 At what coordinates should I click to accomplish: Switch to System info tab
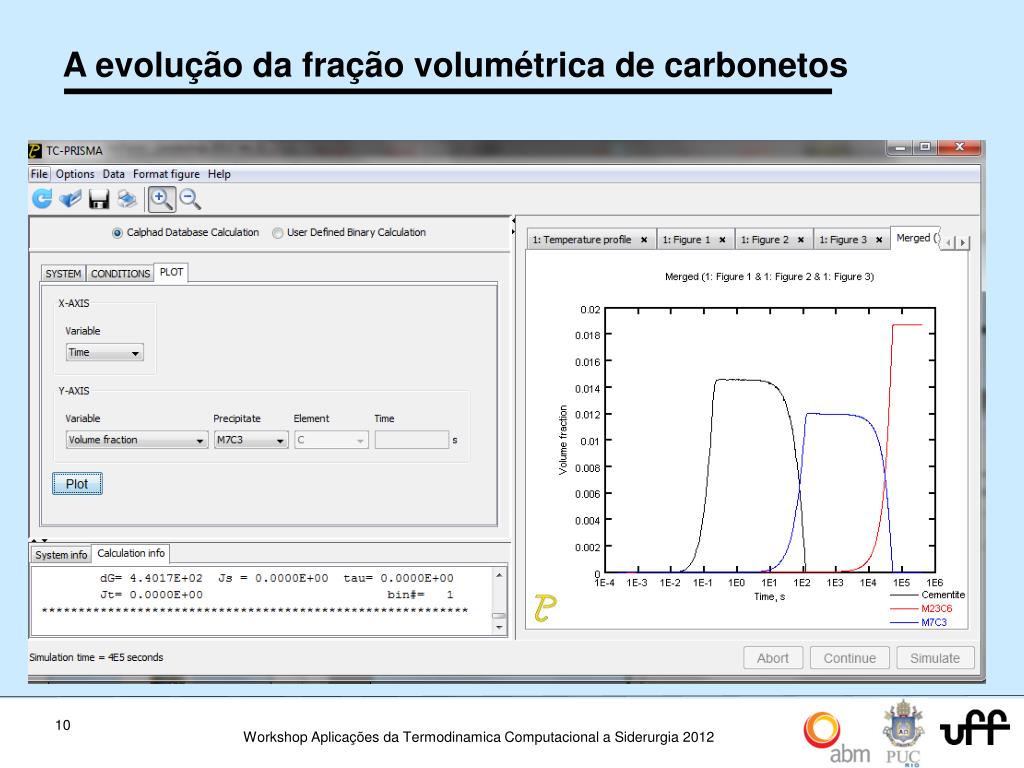(x=61, y=554)
